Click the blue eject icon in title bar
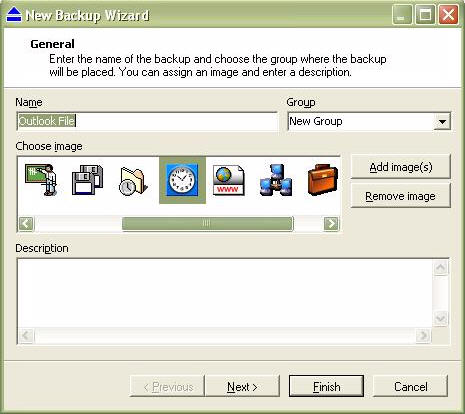This screenshot has width=465, height=414. point(14,15)
